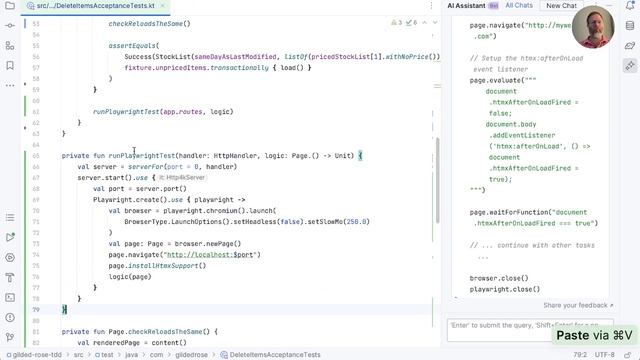Close the DeleteItemsAcceptanceTests.kt tab
This screenshot has height=360, width=640.
162,6
